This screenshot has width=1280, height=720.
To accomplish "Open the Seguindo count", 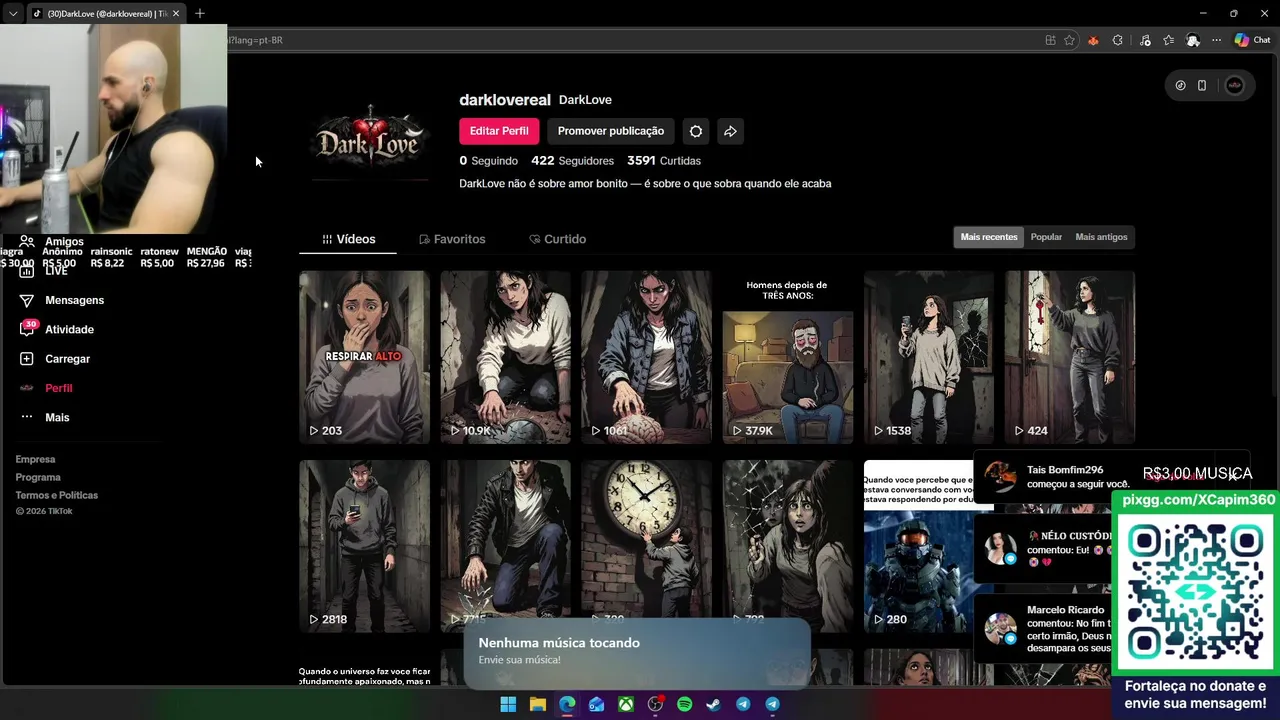I will (489, 161).
